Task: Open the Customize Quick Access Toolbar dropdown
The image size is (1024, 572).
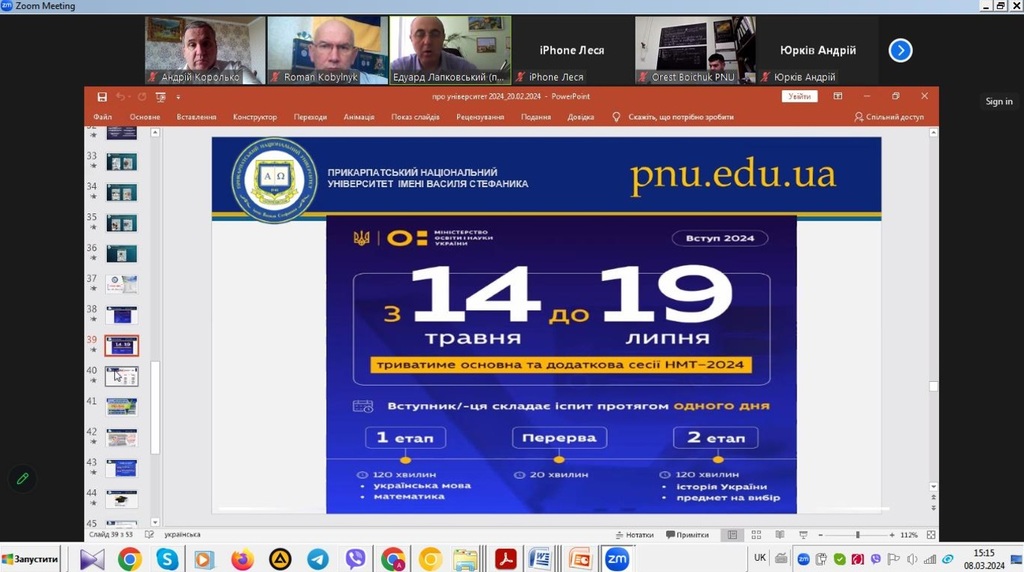Action: click(x=178, y=97)
